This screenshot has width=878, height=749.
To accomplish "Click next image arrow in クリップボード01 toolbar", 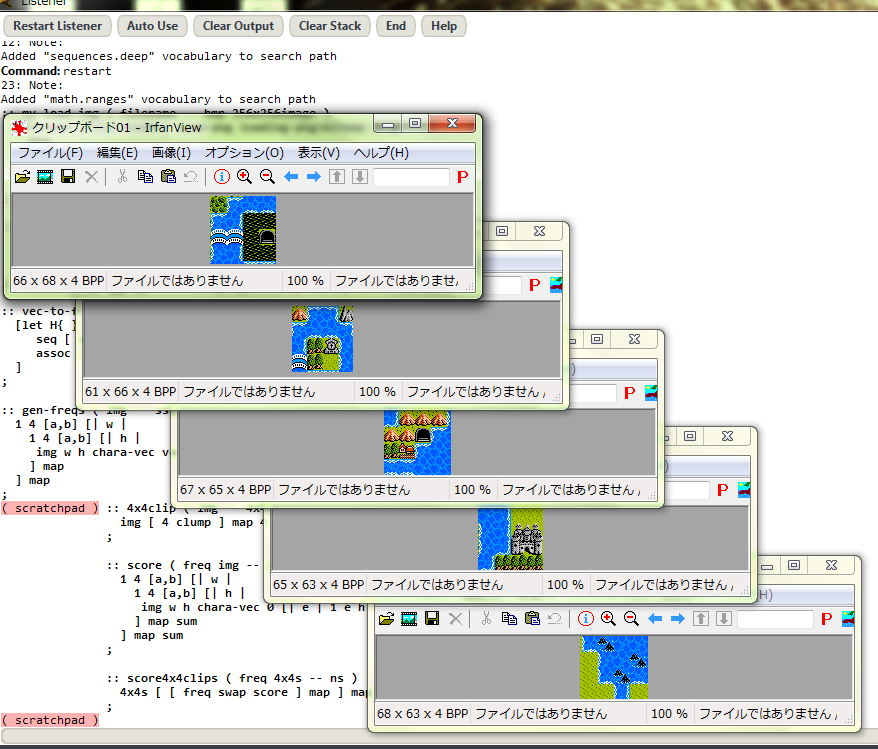I will pyautogui.click(x=314, y=177).
